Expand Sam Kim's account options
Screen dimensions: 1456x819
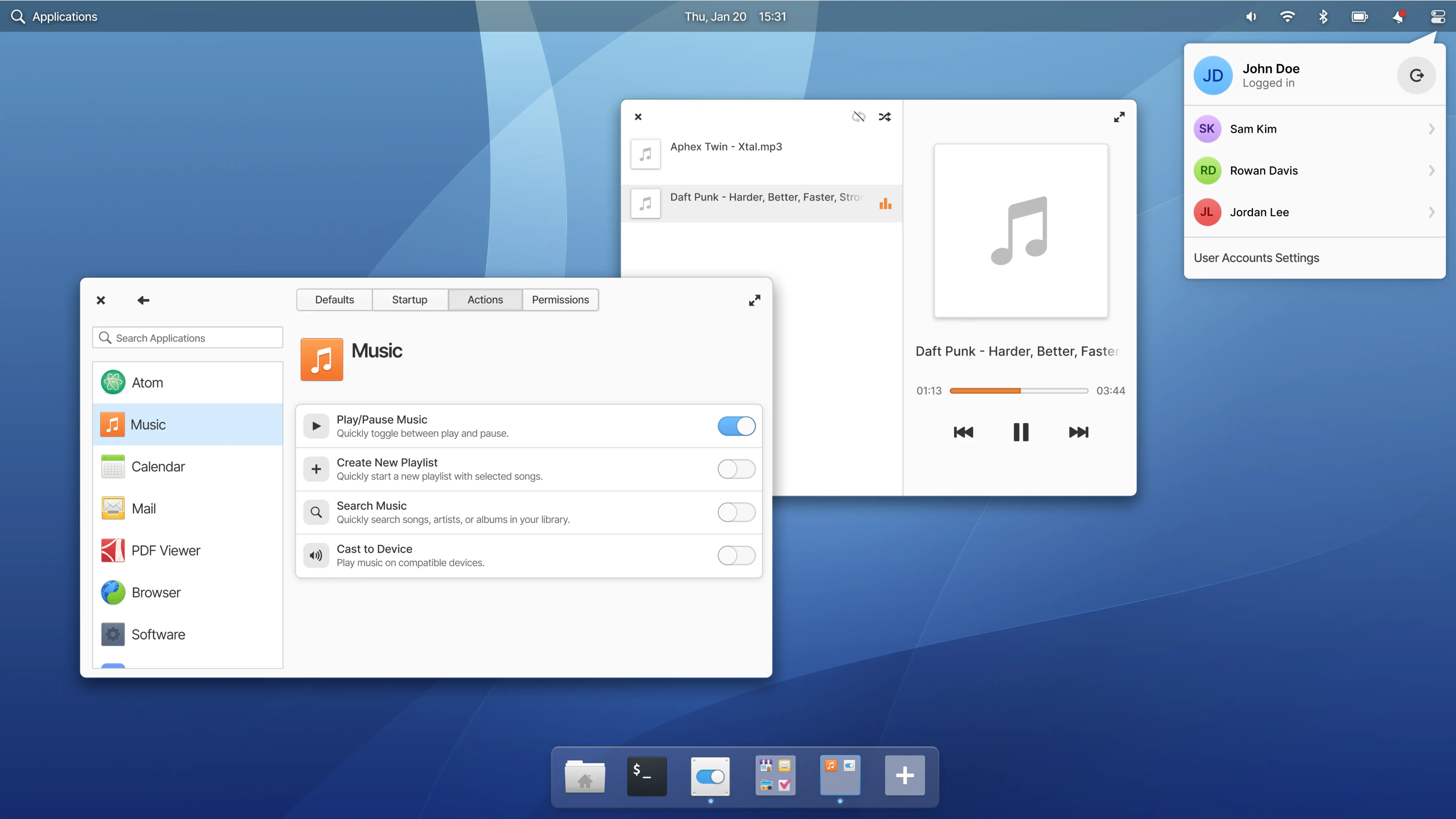(x=1431, y=129)
